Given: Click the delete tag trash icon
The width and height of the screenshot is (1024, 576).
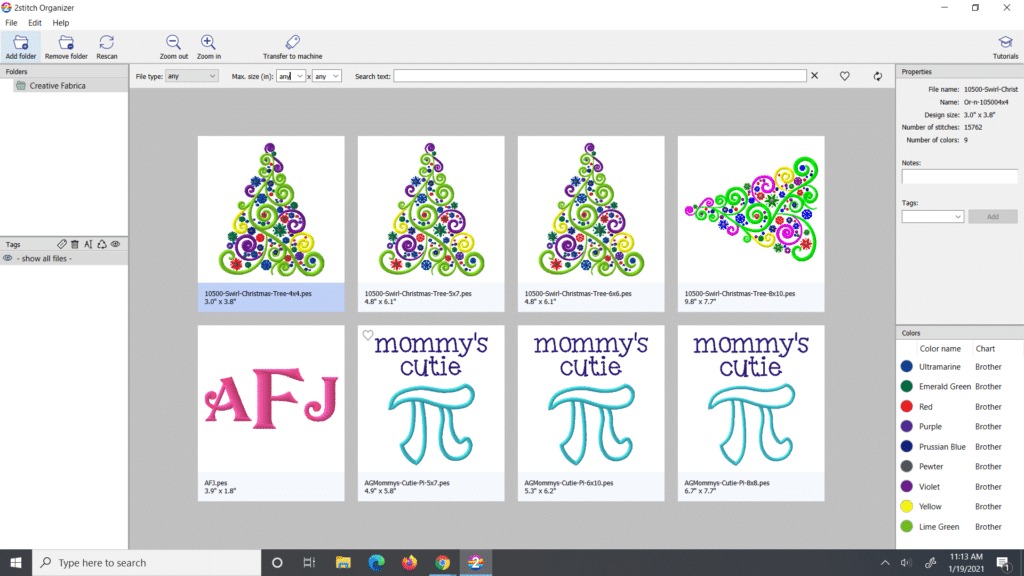Looking at the screenshot, I should point(74,243).
